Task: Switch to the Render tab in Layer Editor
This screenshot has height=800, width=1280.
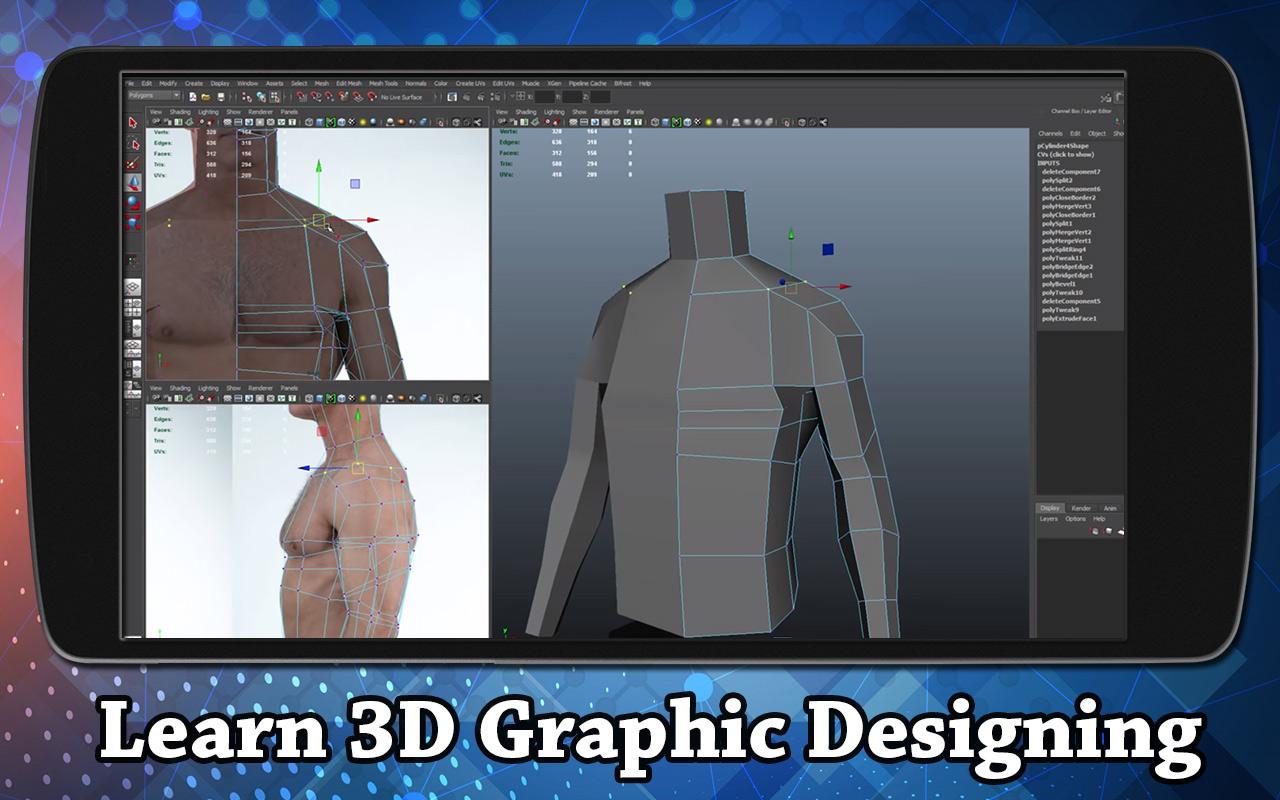Action: (1081, 508)
